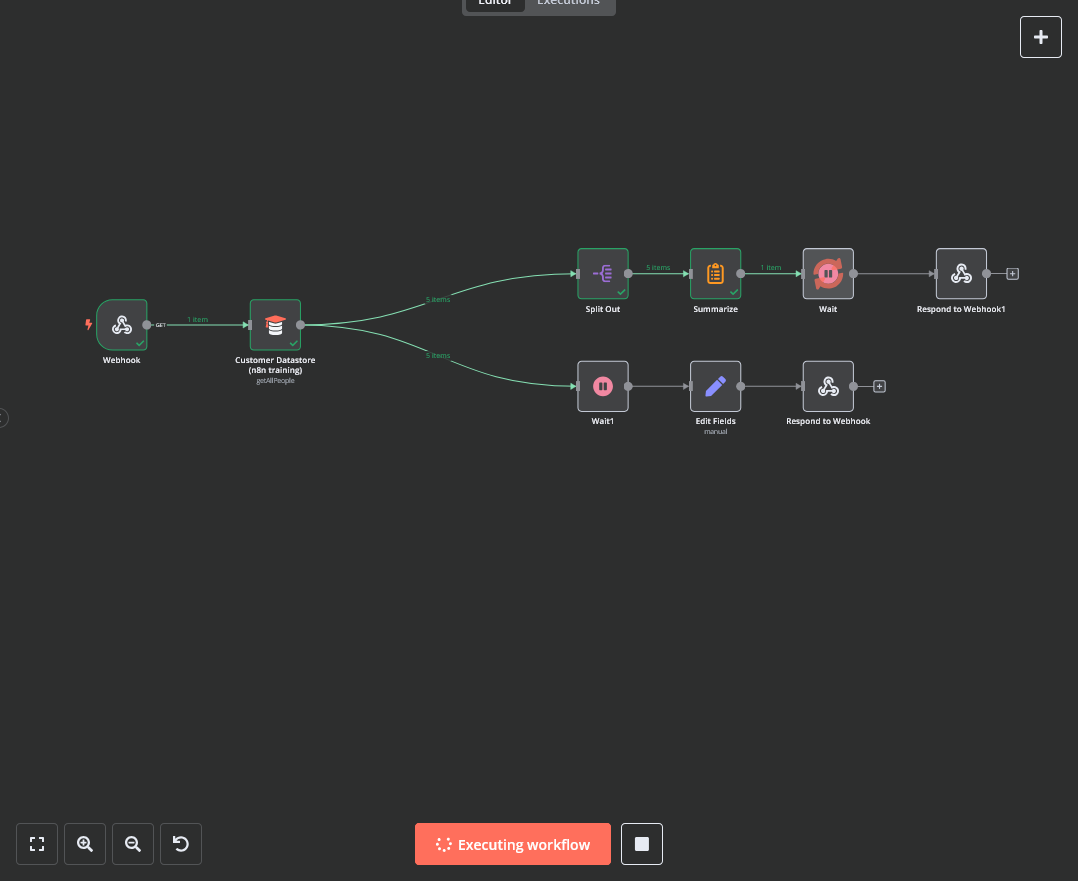Viewport: 1078px width, 881px height.
Task: Open the Split Out node
Action: (602, 273)
